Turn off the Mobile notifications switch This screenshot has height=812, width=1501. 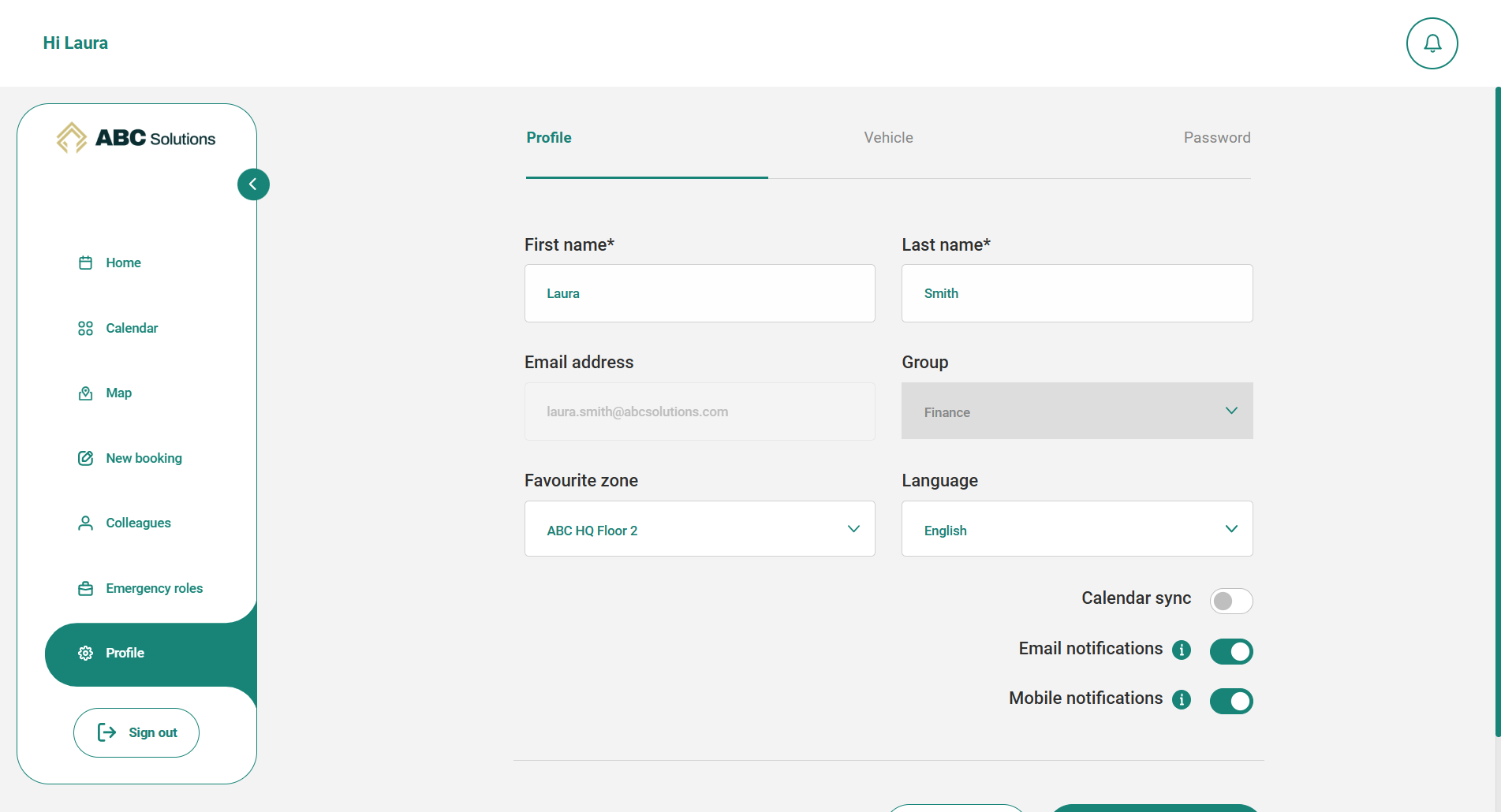(x=1231, y=701)
